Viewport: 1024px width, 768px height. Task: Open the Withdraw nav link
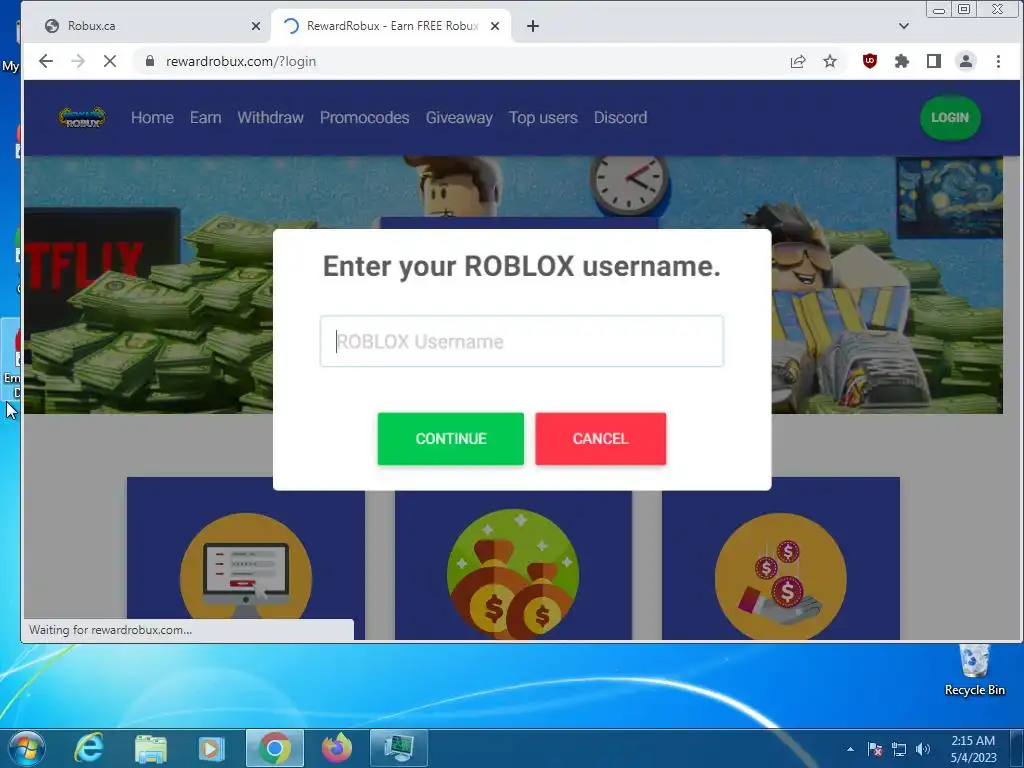click(x=270, y=118)
